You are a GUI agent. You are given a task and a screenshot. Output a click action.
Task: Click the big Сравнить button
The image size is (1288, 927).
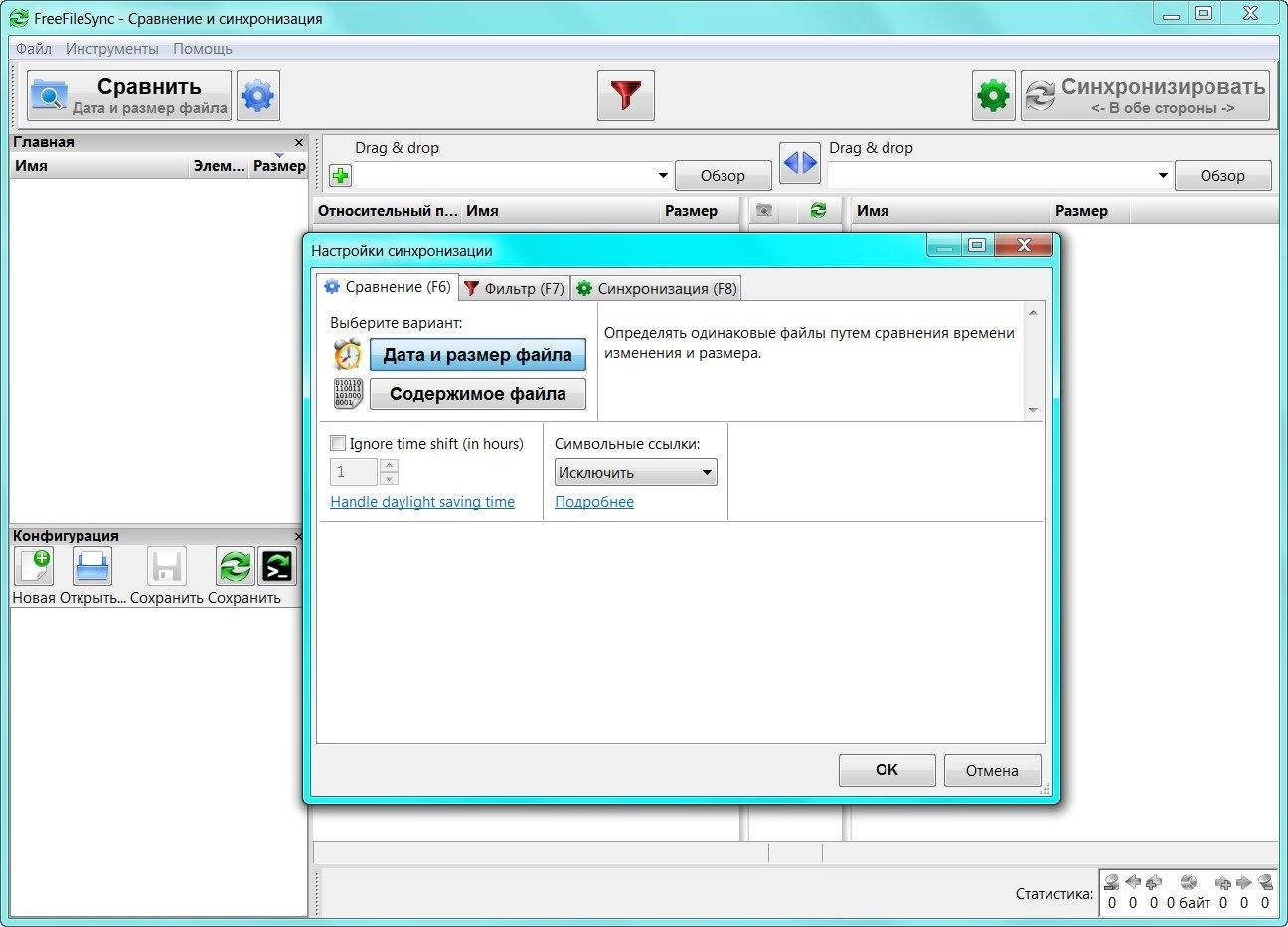[x=129, y=95]
